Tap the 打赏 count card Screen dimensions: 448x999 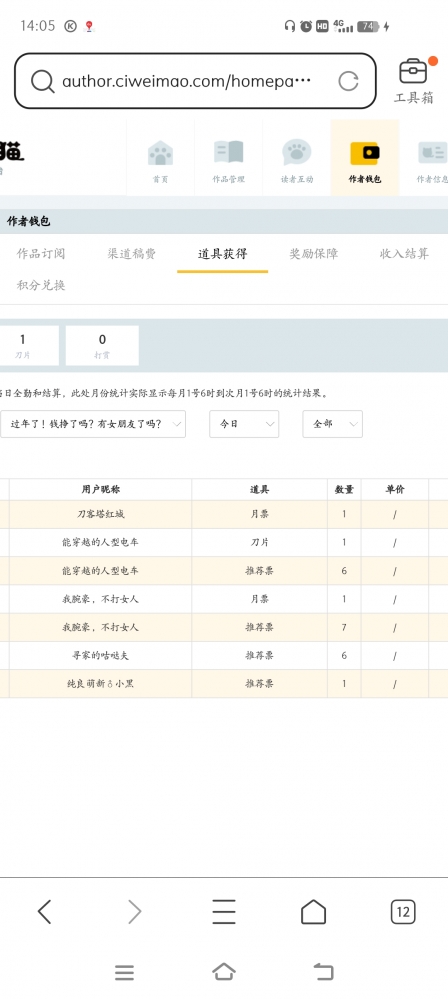coord(102,346)
